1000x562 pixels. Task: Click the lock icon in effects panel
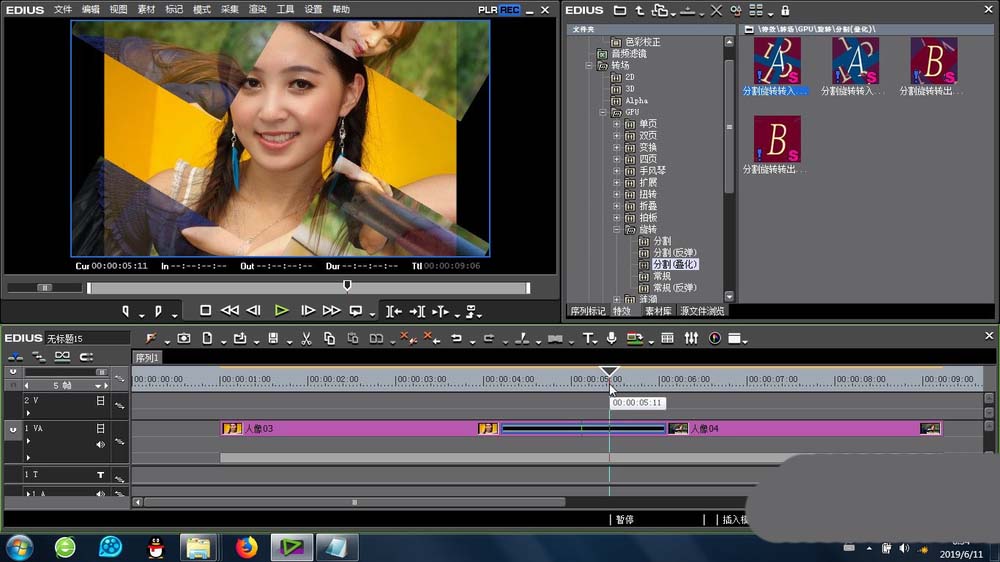785,11
